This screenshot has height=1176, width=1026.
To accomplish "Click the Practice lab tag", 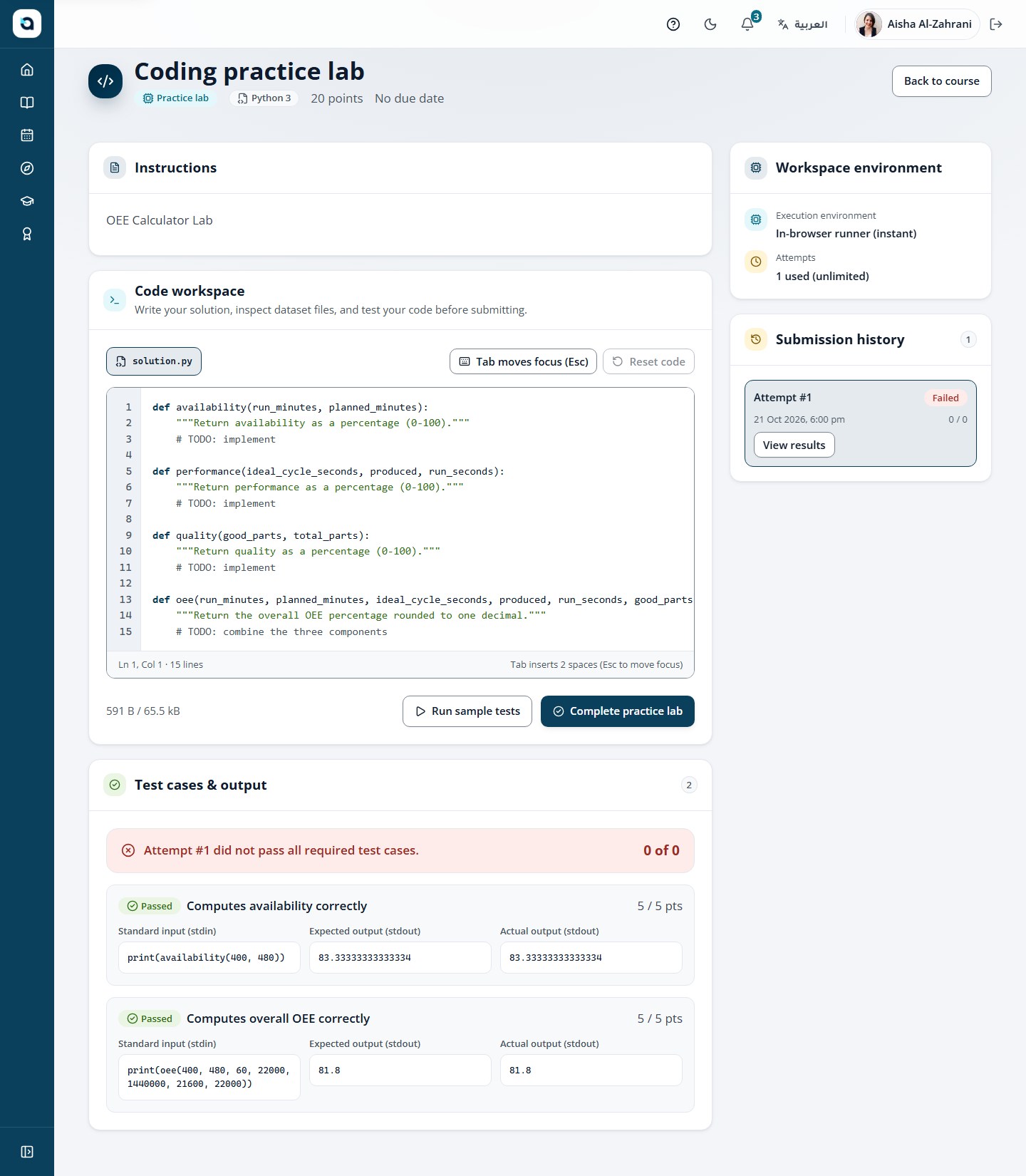I will coord(176,98).
